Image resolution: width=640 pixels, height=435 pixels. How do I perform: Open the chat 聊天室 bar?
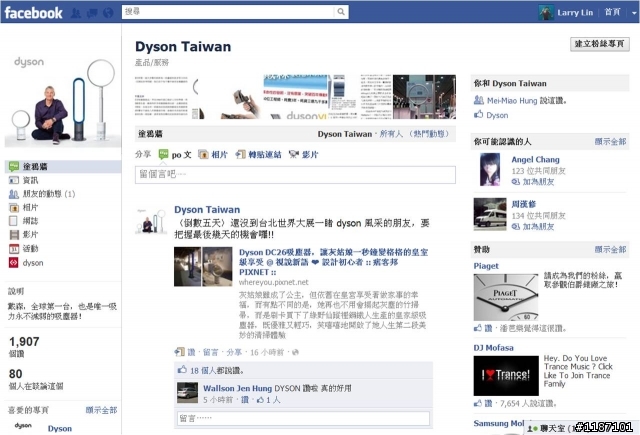pos(582,428)
